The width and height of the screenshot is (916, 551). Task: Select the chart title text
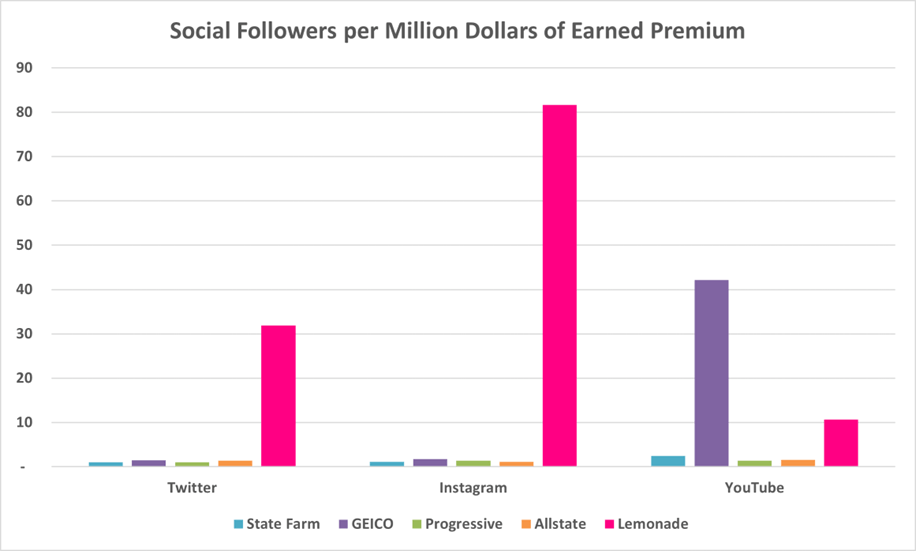pos(457,31)
